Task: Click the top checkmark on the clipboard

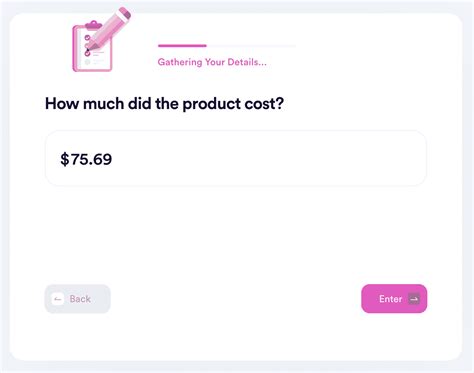Action: pyautogui.click(x=87, y=38)
